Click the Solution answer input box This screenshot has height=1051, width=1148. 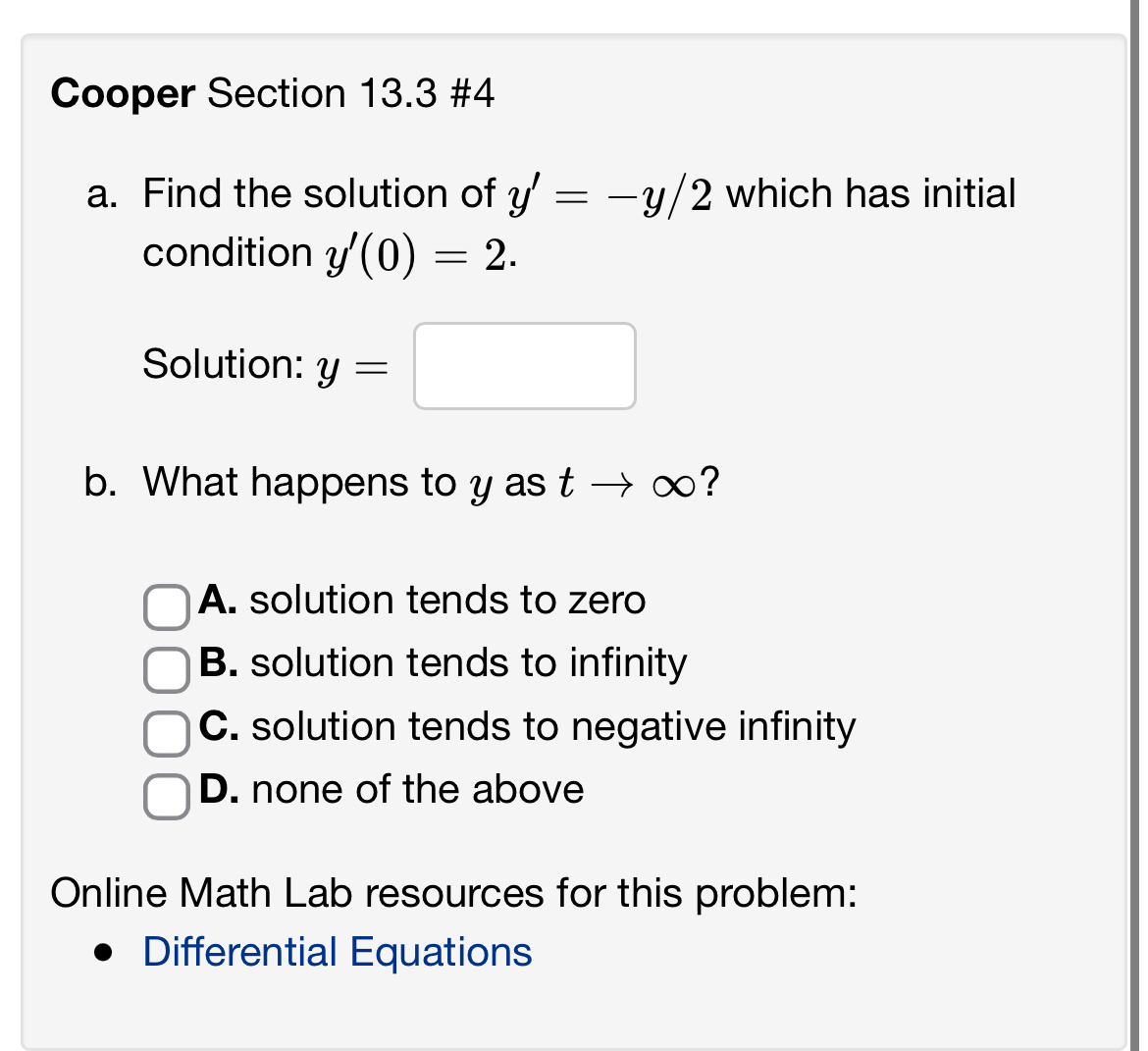pyautogui.click(x=524, y=365)
